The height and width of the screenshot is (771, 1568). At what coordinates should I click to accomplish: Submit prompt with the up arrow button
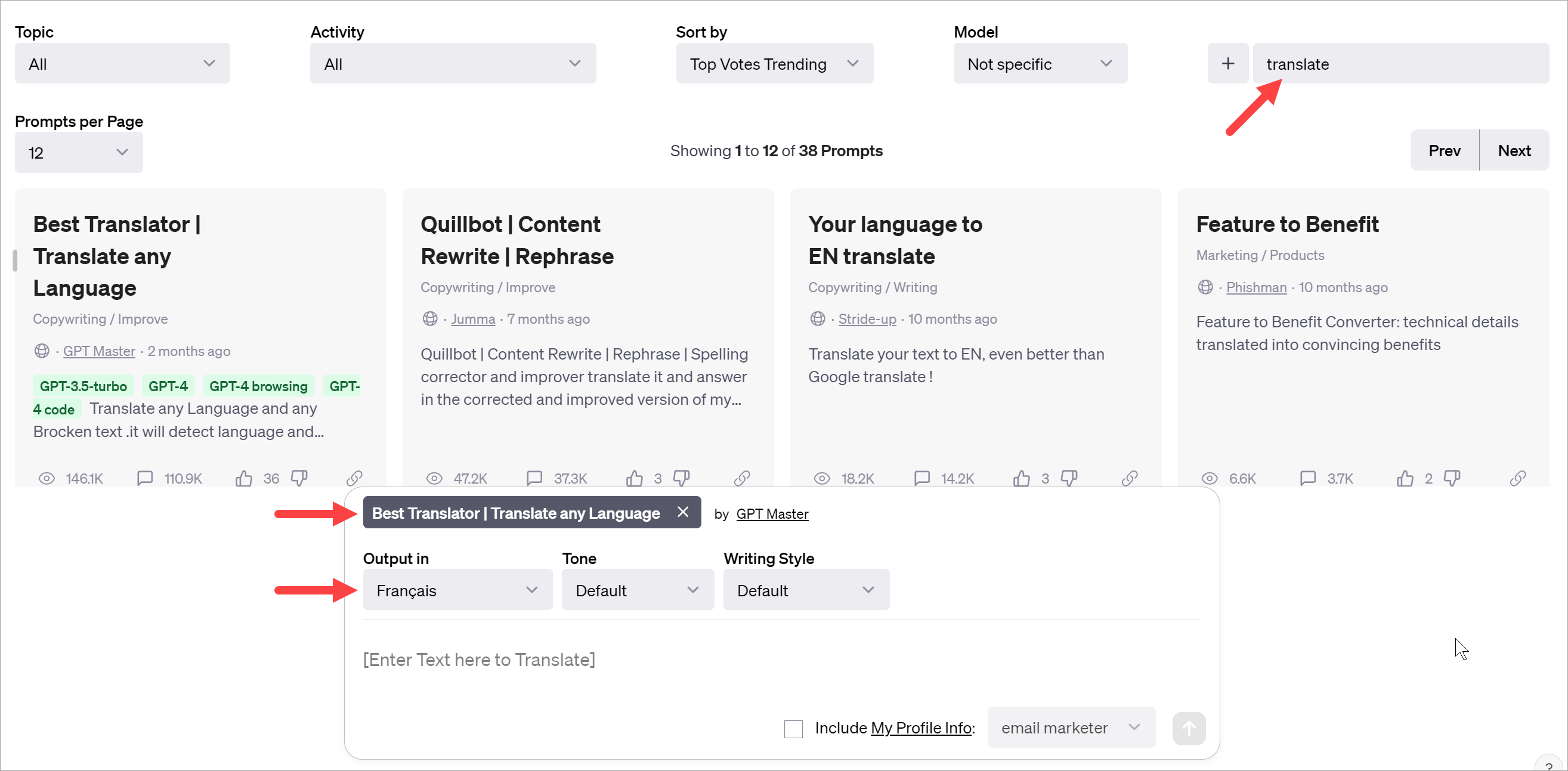1188,728
